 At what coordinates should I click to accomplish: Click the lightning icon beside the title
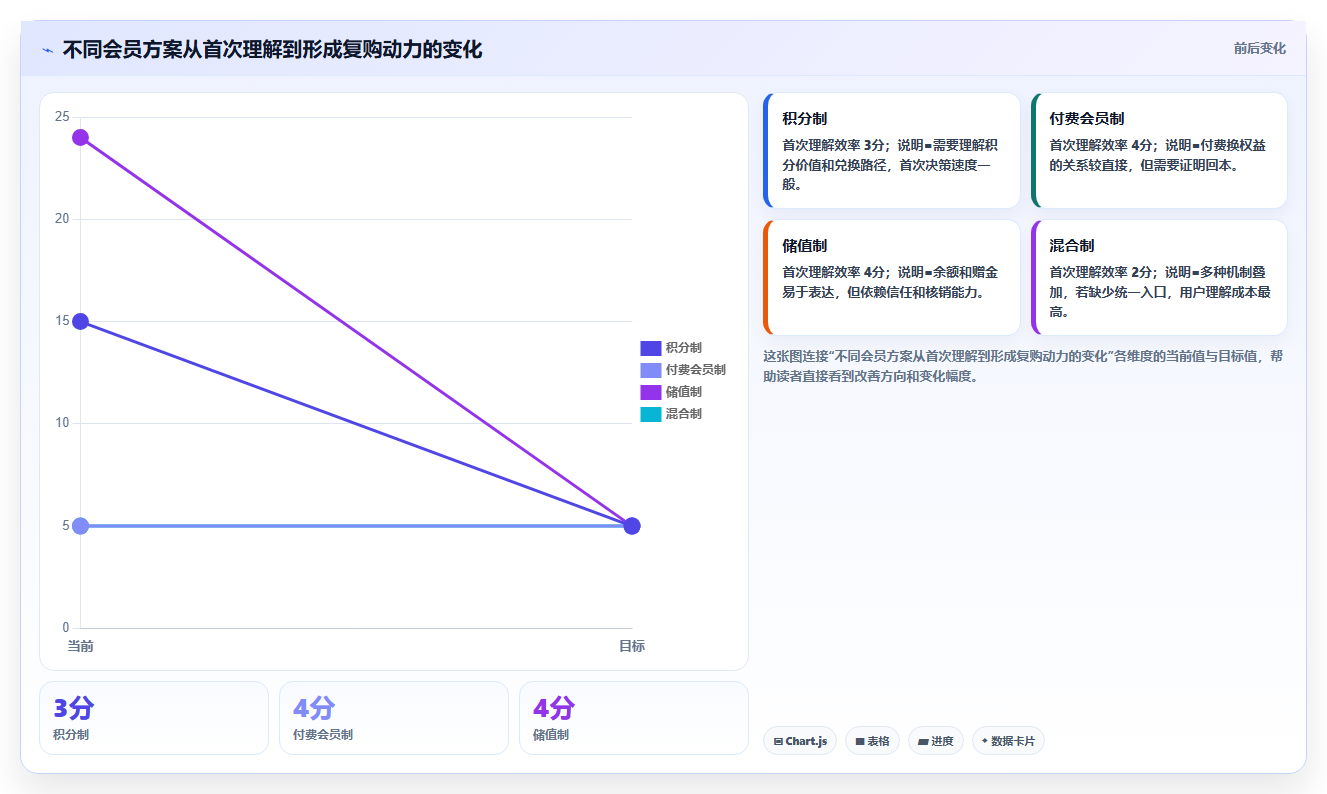pyautogui.click(x=47, y=50)
